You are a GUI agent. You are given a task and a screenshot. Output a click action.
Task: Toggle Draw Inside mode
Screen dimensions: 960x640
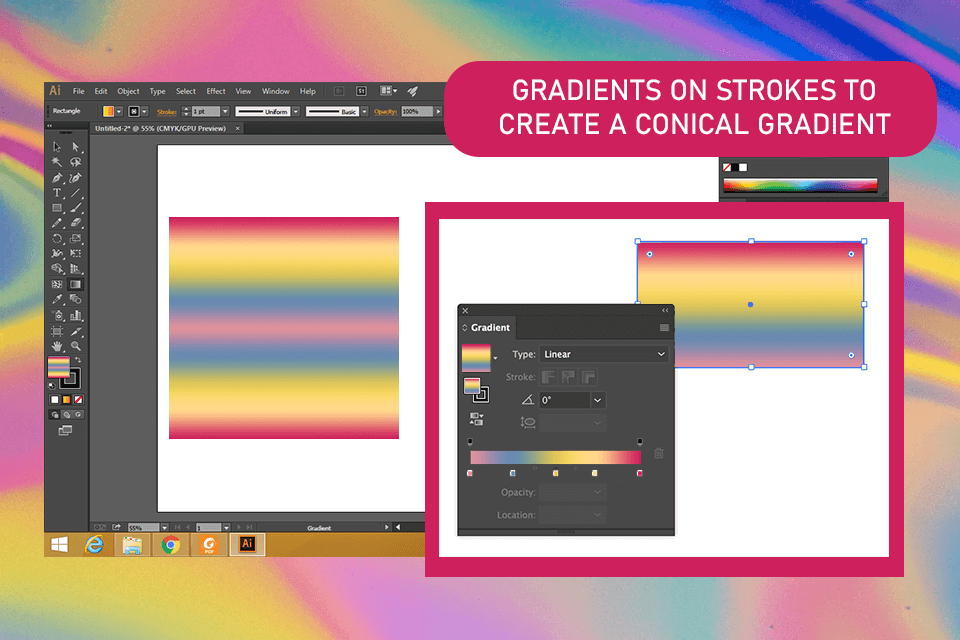[x=78, y=415]
